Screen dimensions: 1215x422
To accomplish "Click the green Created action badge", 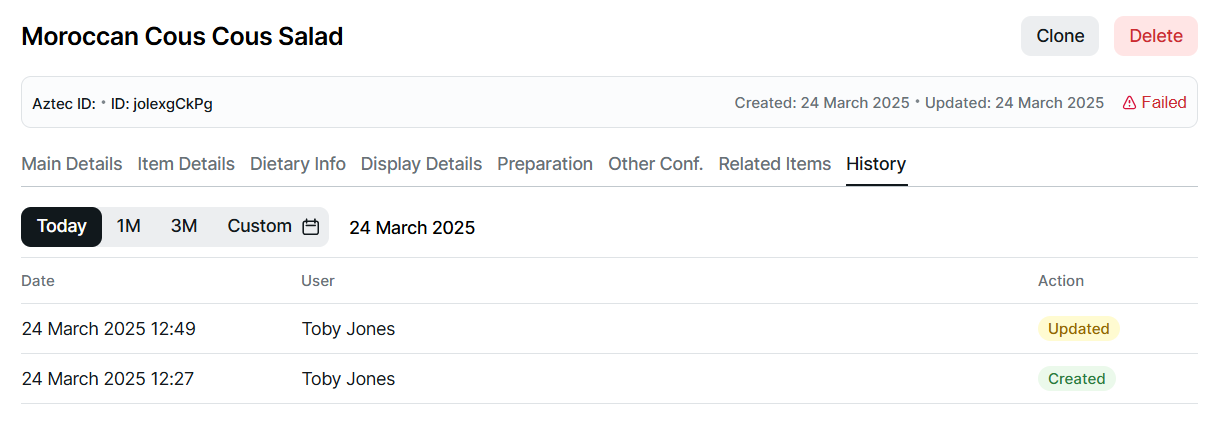I will [x=1076, y=379].
